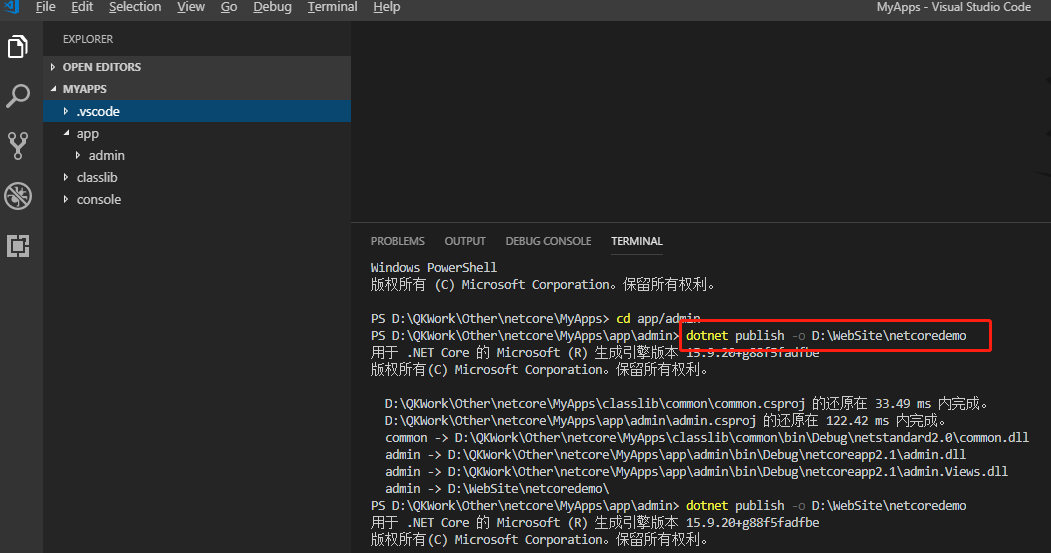Open the Go menu

coord(229,7)
